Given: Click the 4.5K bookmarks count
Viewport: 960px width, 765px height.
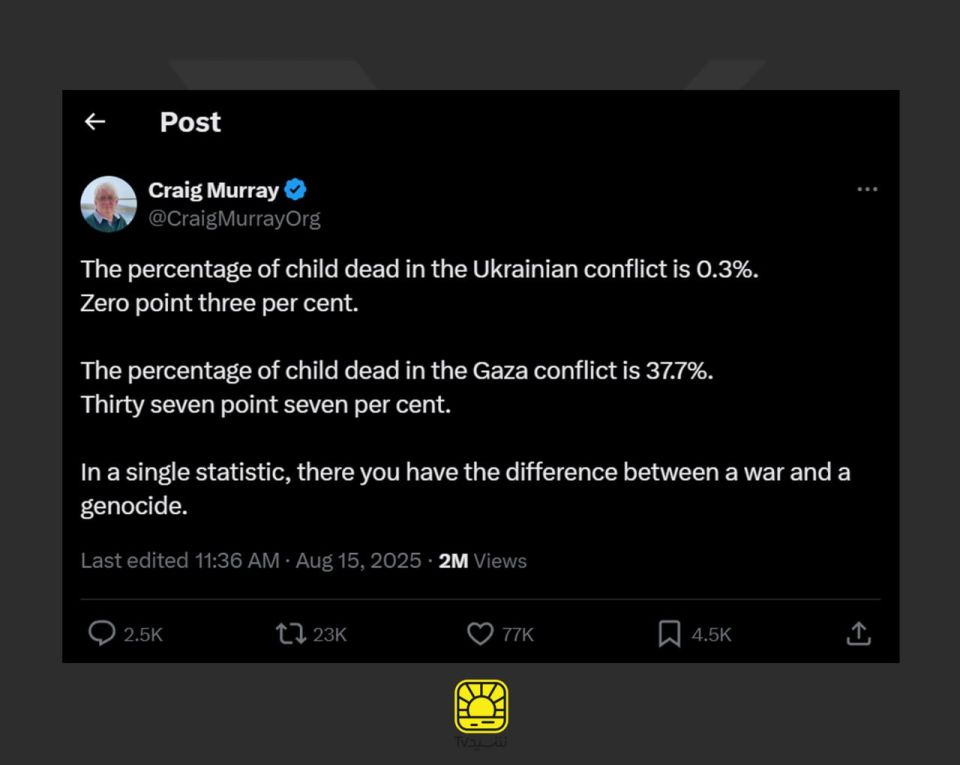Looking at the screenshot, I should [711, 634].
